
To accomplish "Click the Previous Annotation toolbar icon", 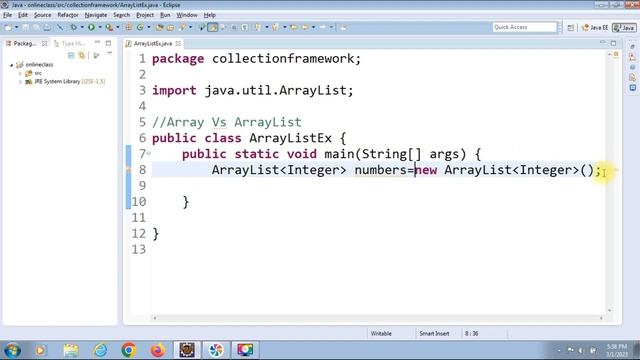I will click(x=276, y=27).
